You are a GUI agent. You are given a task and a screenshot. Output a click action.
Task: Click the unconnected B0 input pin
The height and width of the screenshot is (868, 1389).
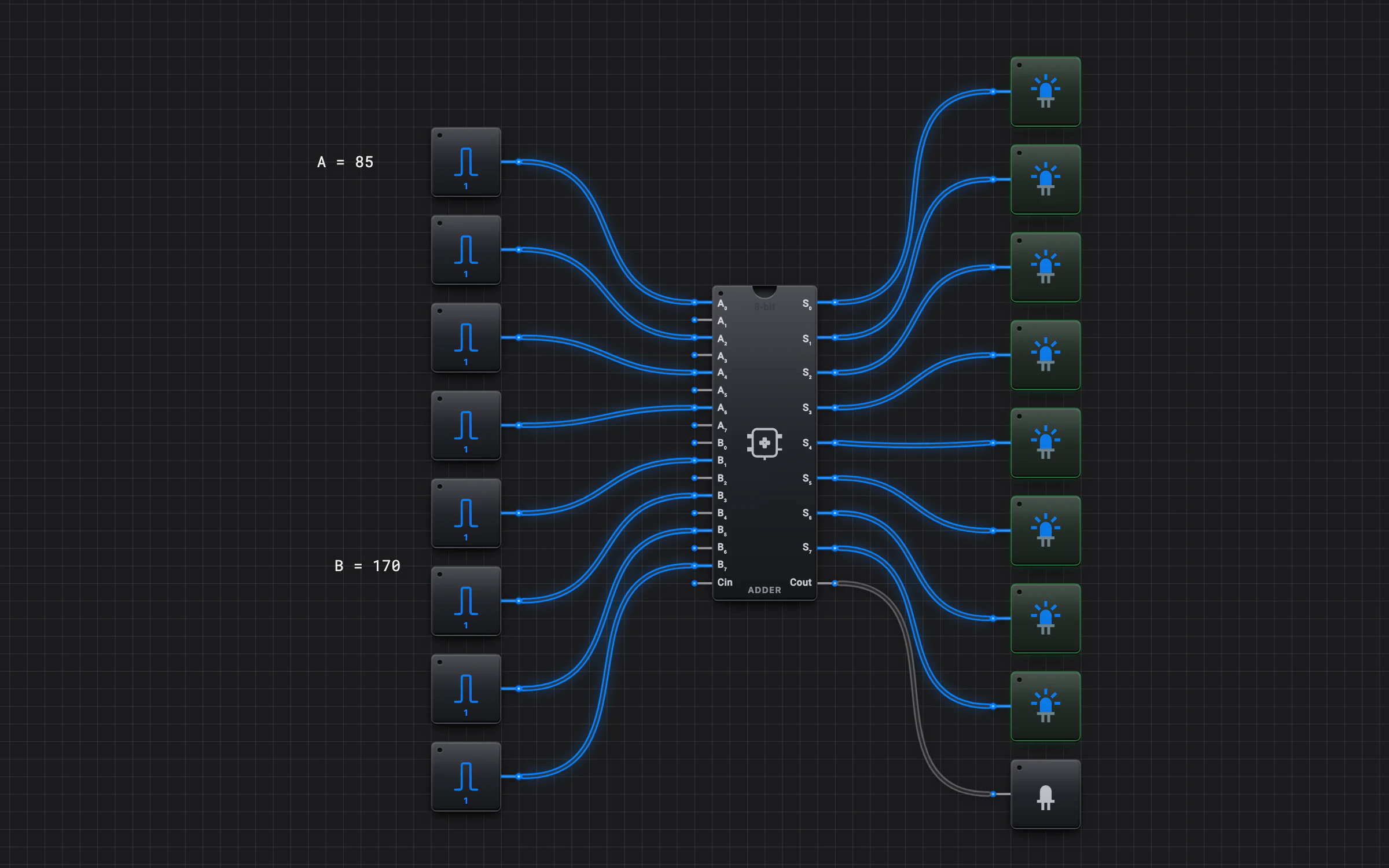pos(694,443)
